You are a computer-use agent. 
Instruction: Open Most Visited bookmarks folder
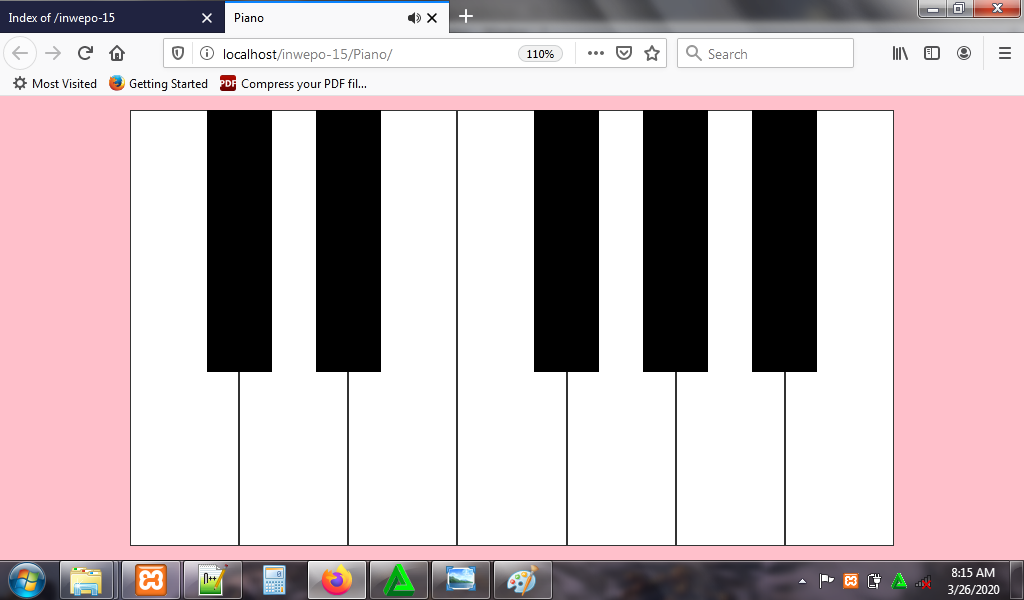[x=55, y=84]
